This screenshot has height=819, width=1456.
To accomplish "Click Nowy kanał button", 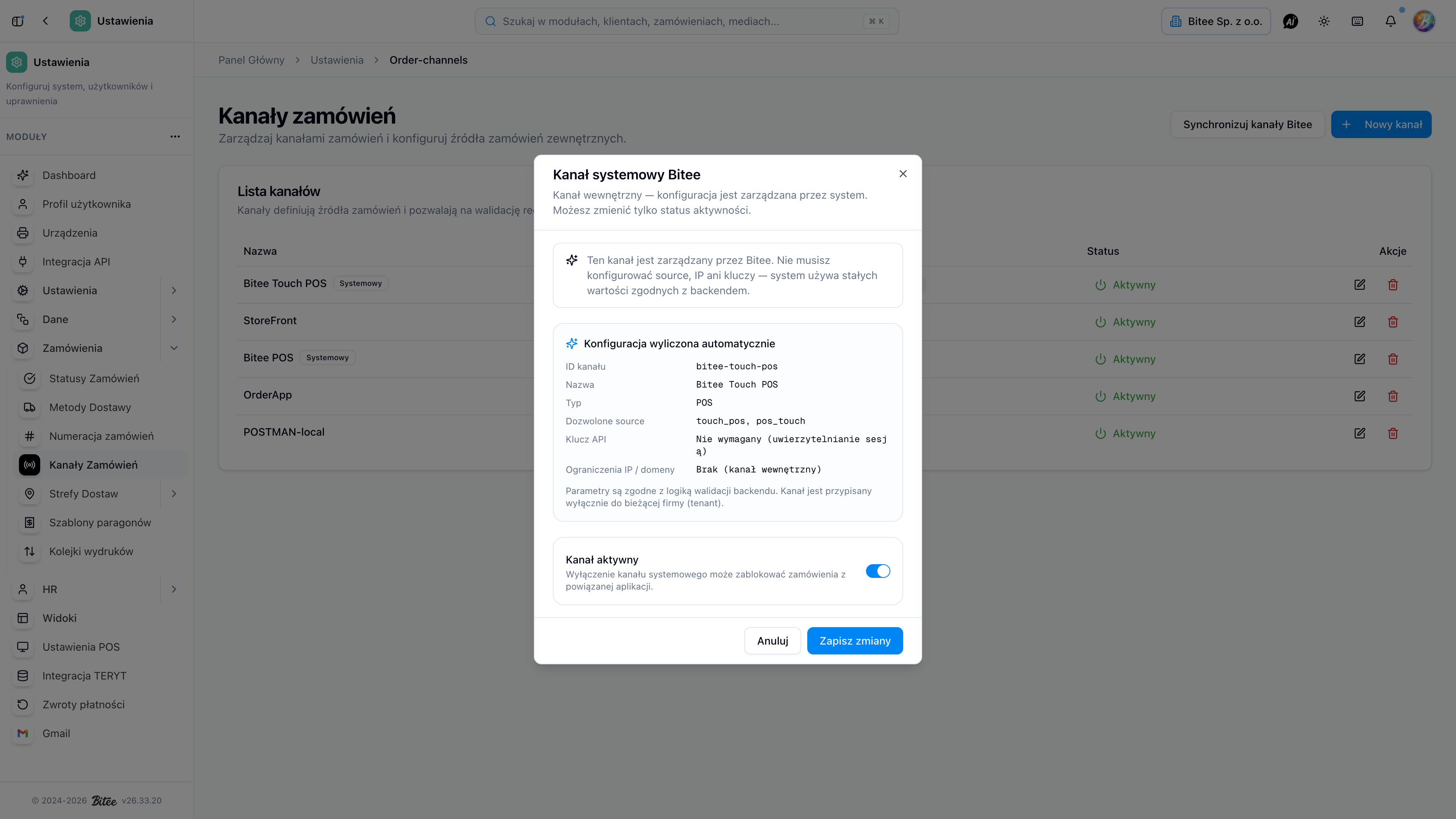I will pos(1381,124).
